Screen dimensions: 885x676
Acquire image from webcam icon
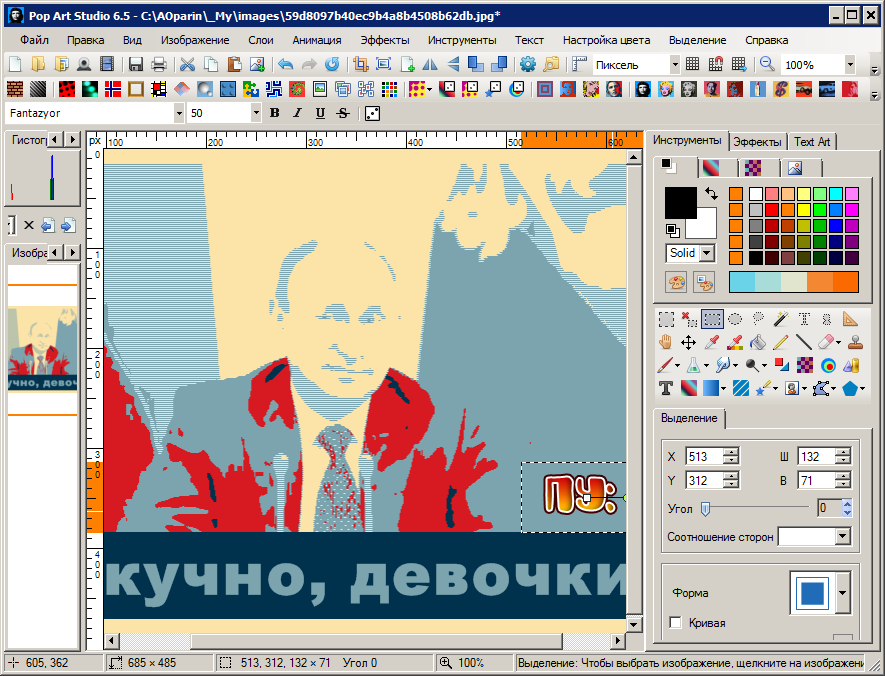pyautogui.click(x=84, y=64)
